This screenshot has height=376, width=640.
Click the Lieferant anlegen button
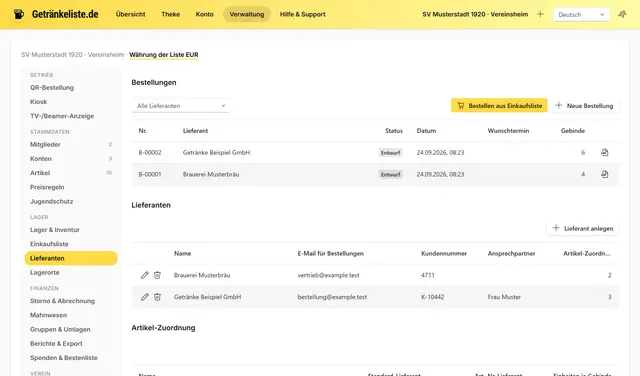point(582,229)
